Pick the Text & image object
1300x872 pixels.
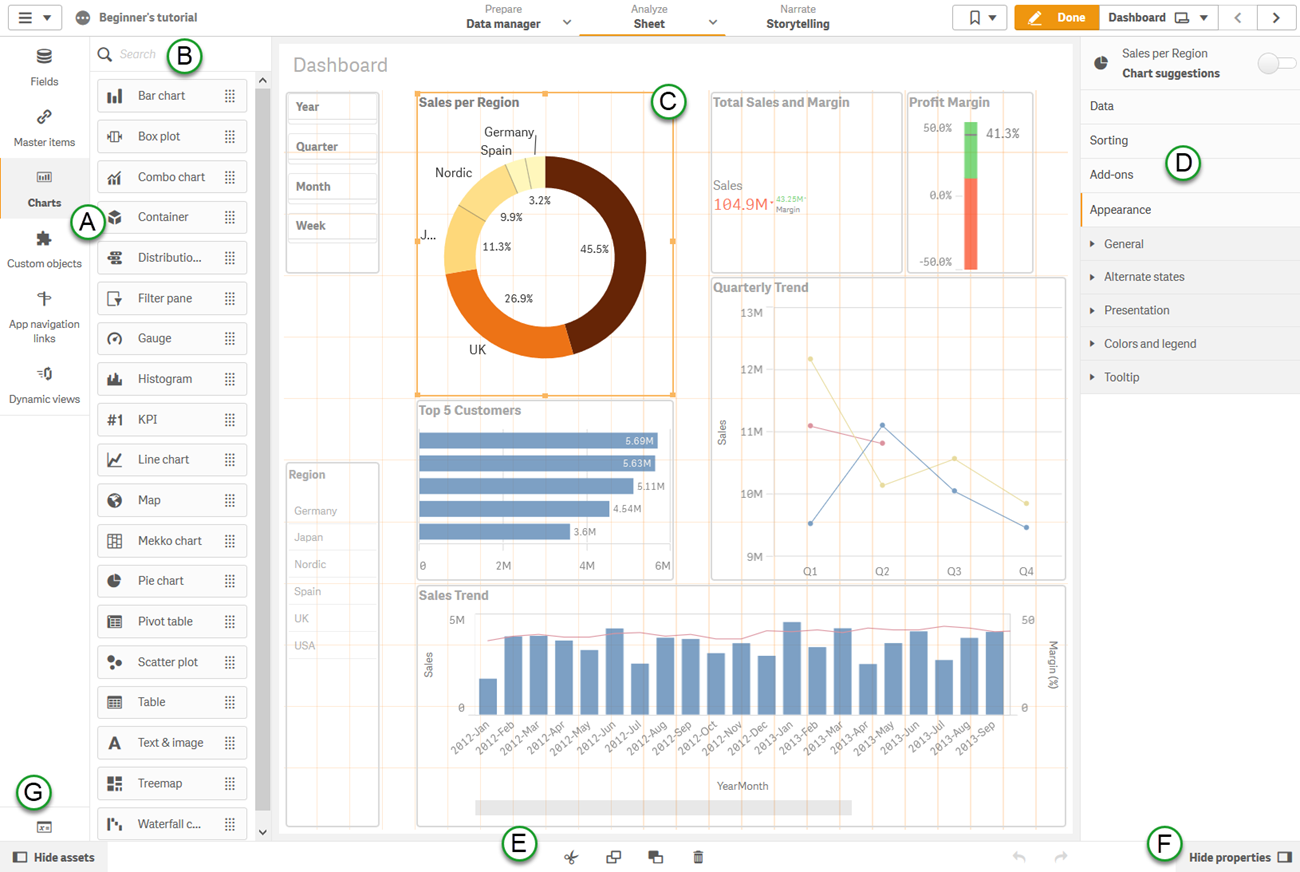click(x=172, y=743)
